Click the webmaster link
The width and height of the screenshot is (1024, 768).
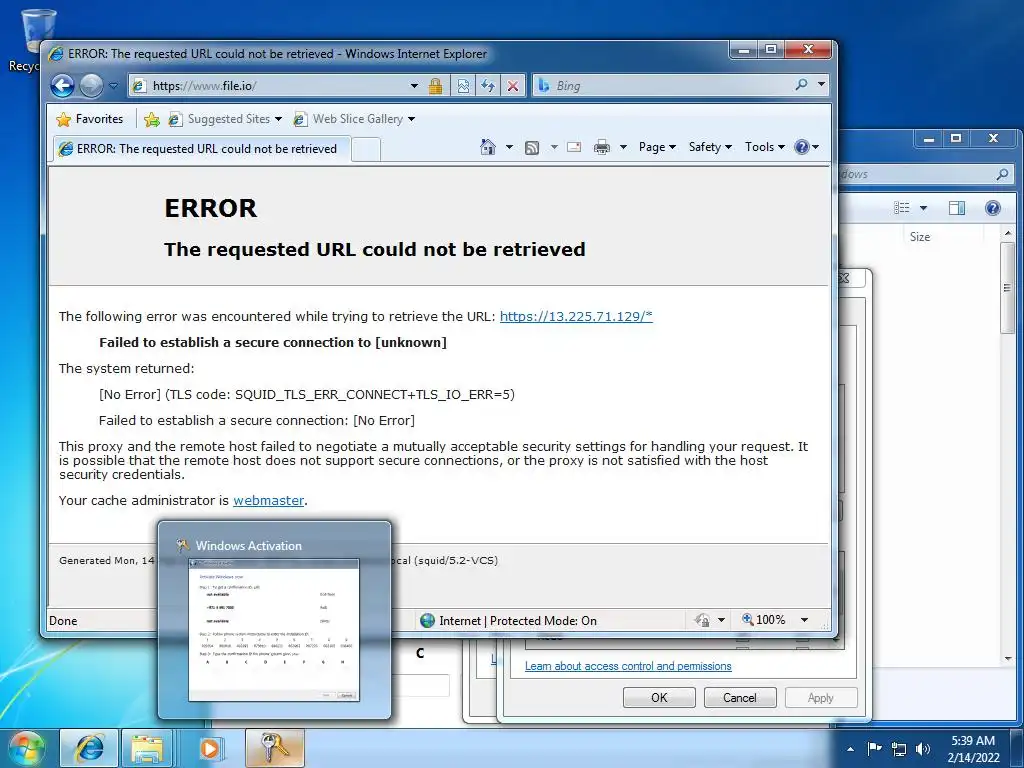point(268,500)
